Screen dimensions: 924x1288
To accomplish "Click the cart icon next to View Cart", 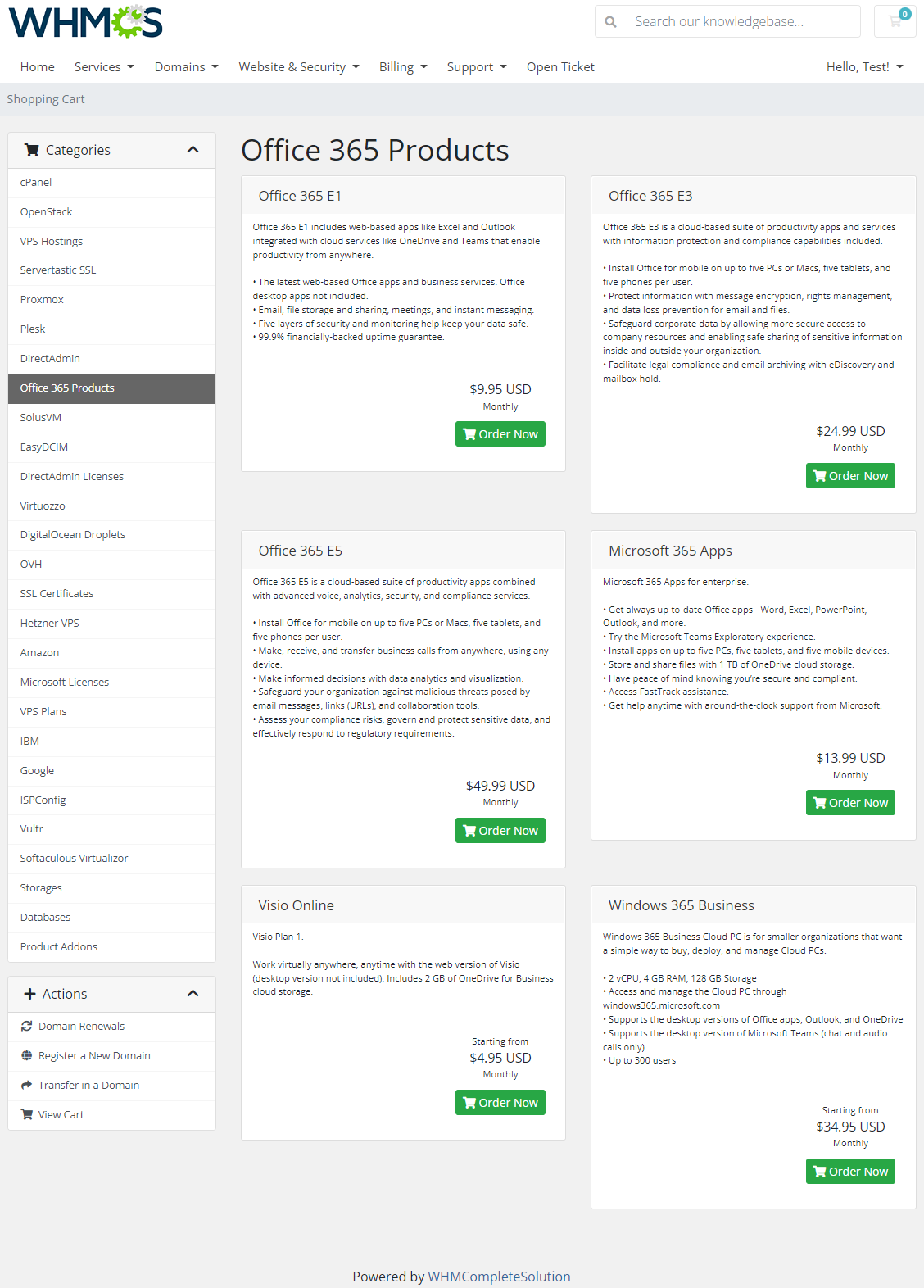I will pos(27,1114).
